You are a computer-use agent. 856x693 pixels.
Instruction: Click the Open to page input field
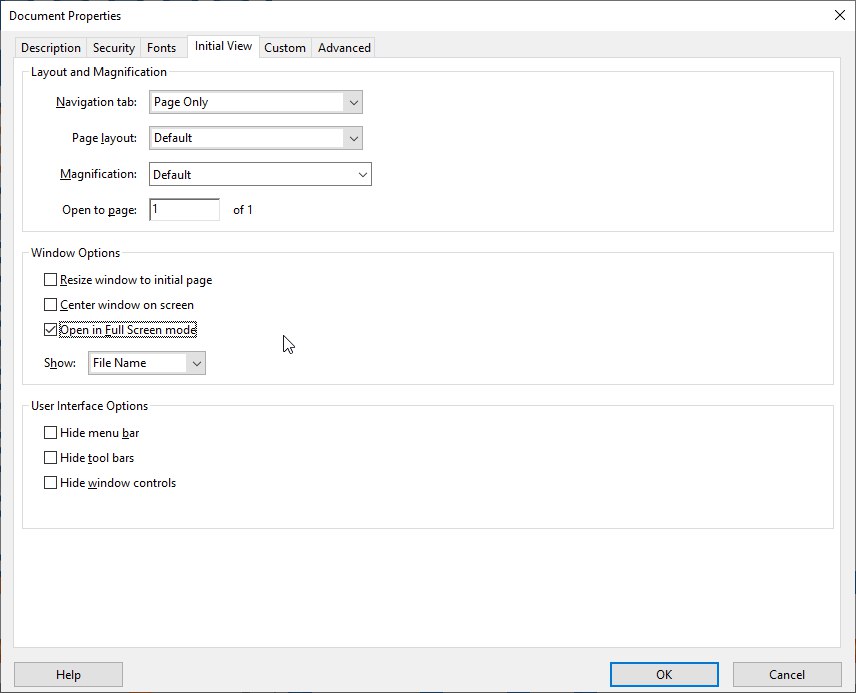(x=185, y=210)
